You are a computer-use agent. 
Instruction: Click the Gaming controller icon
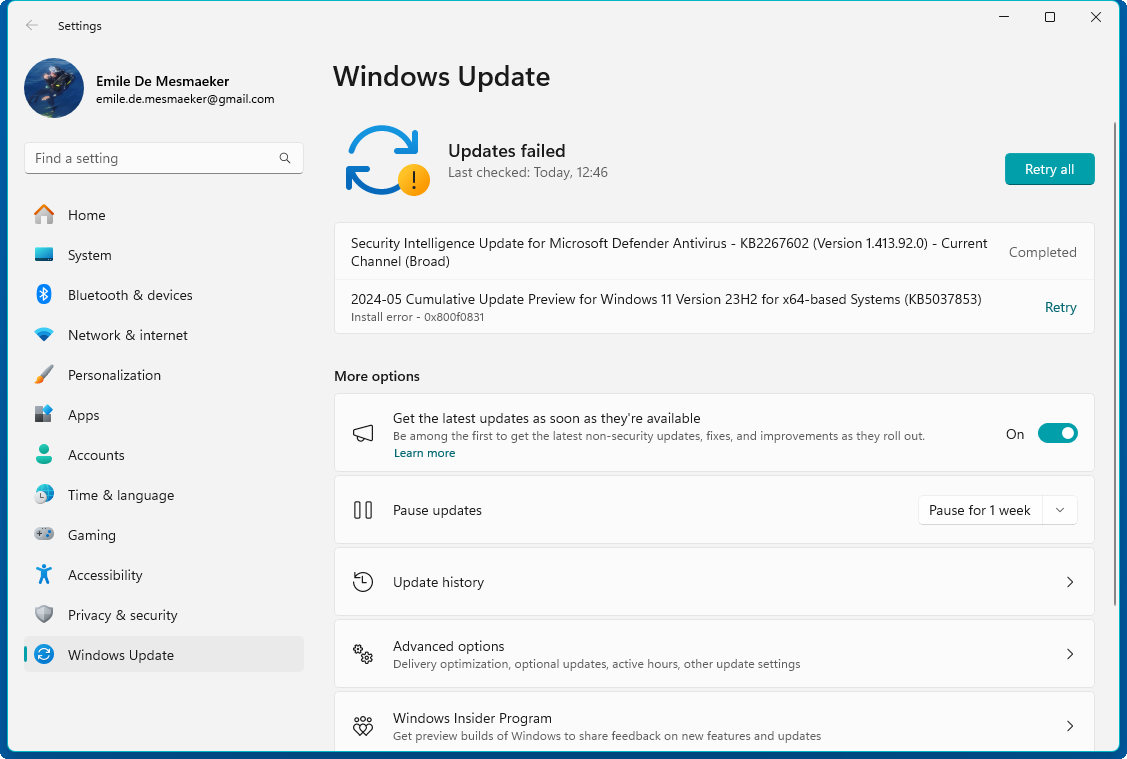(x=44, y=534)
